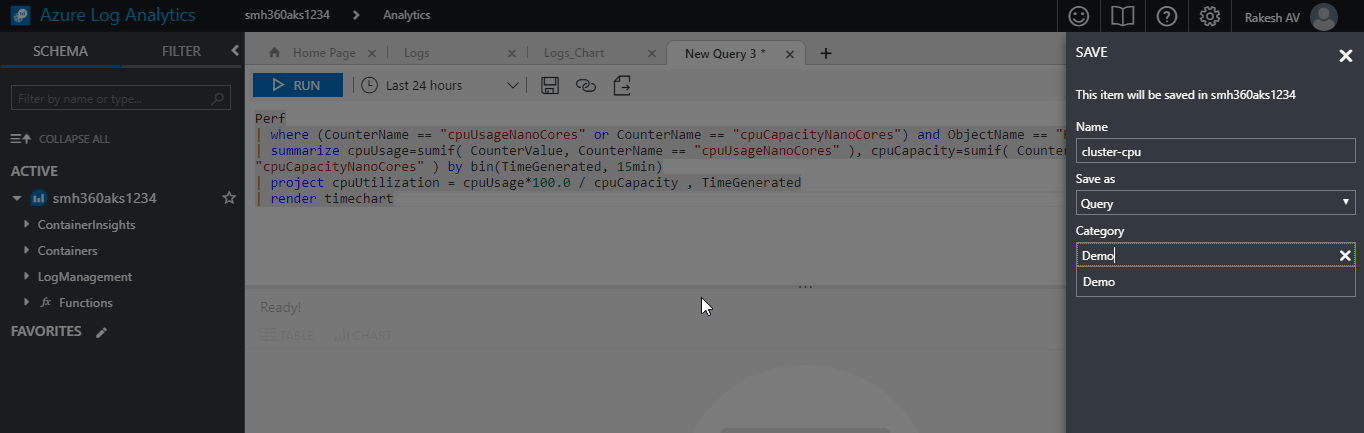Favorite the smh360aks1234 workspace star

229,198
